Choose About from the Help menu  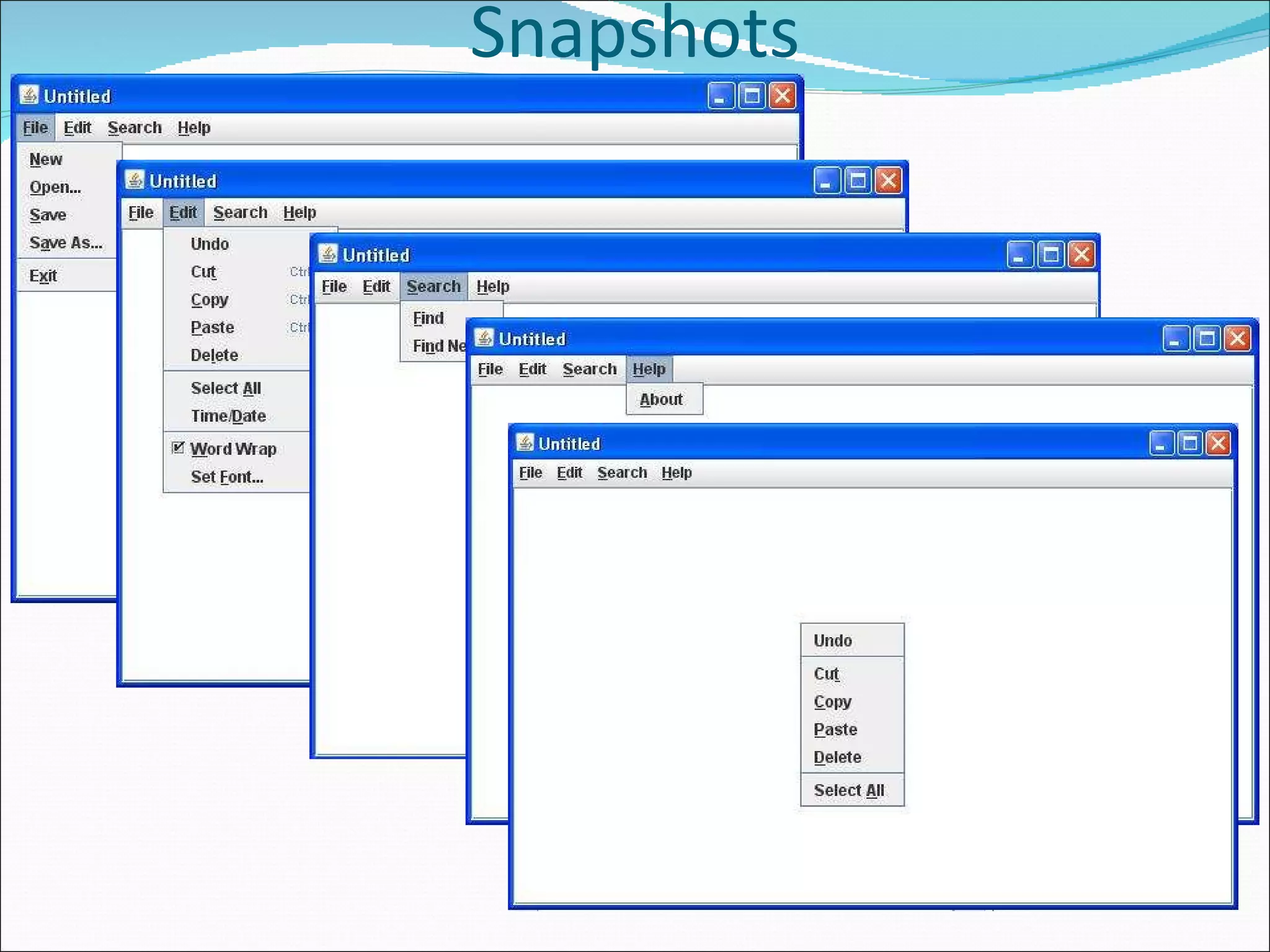point(664,400)
